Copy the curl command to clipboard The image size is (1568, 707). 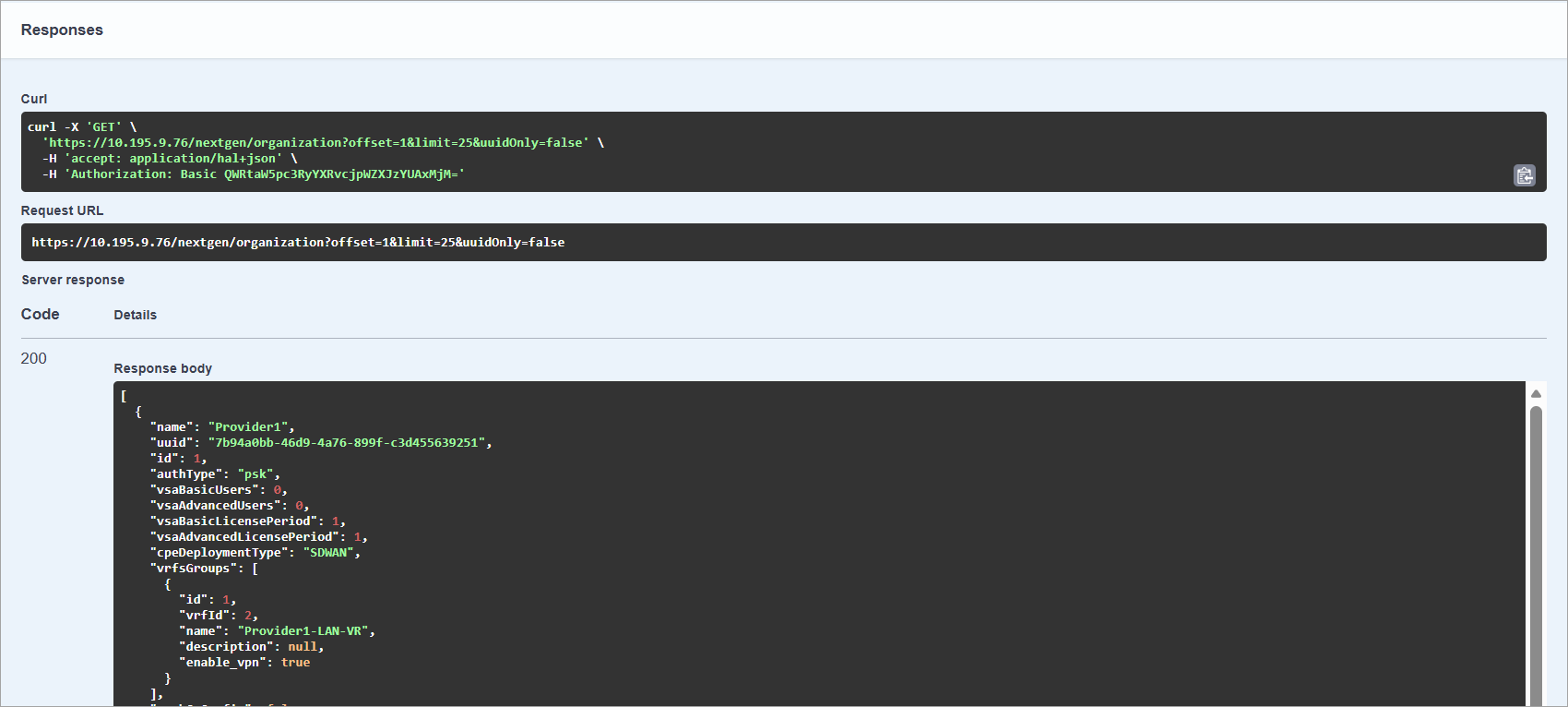click(x=1525, y=174)
